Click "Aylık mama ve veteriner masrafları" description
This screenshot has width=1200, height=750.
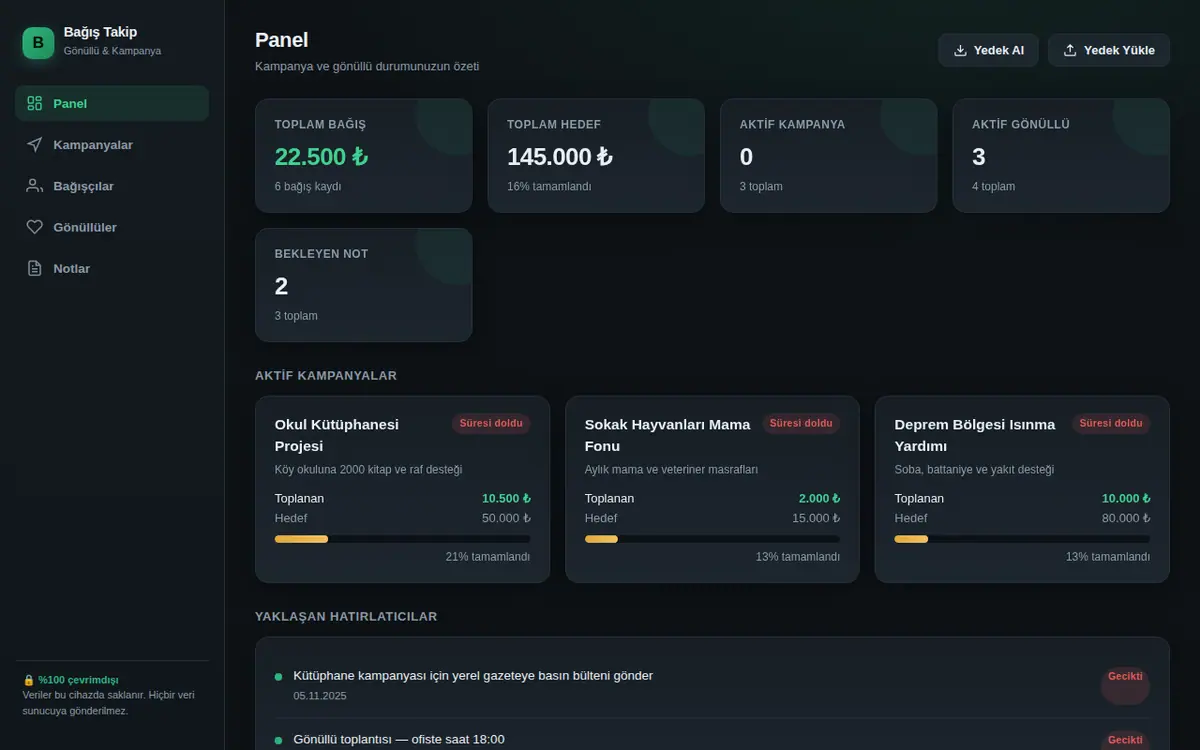coord(672,469)
